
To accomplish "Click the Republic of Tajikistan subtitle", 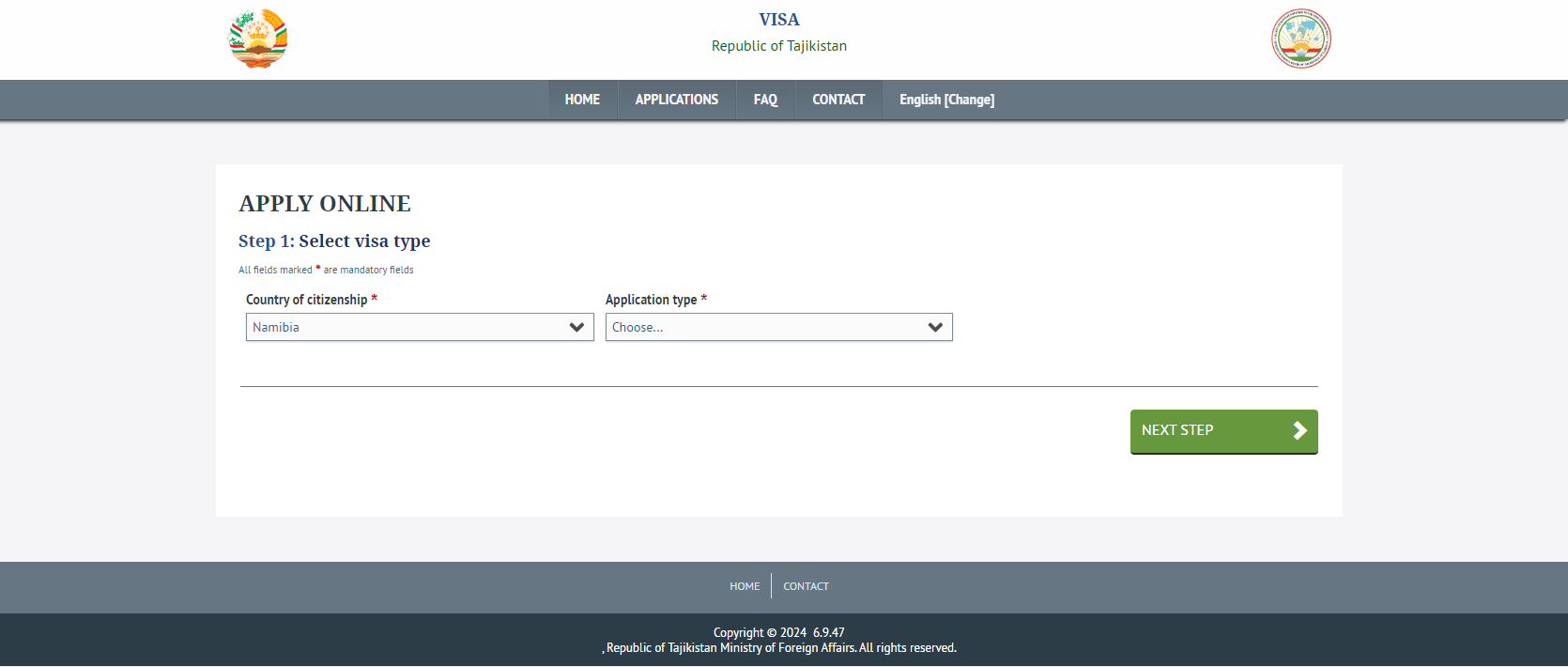I will point(779,46).
